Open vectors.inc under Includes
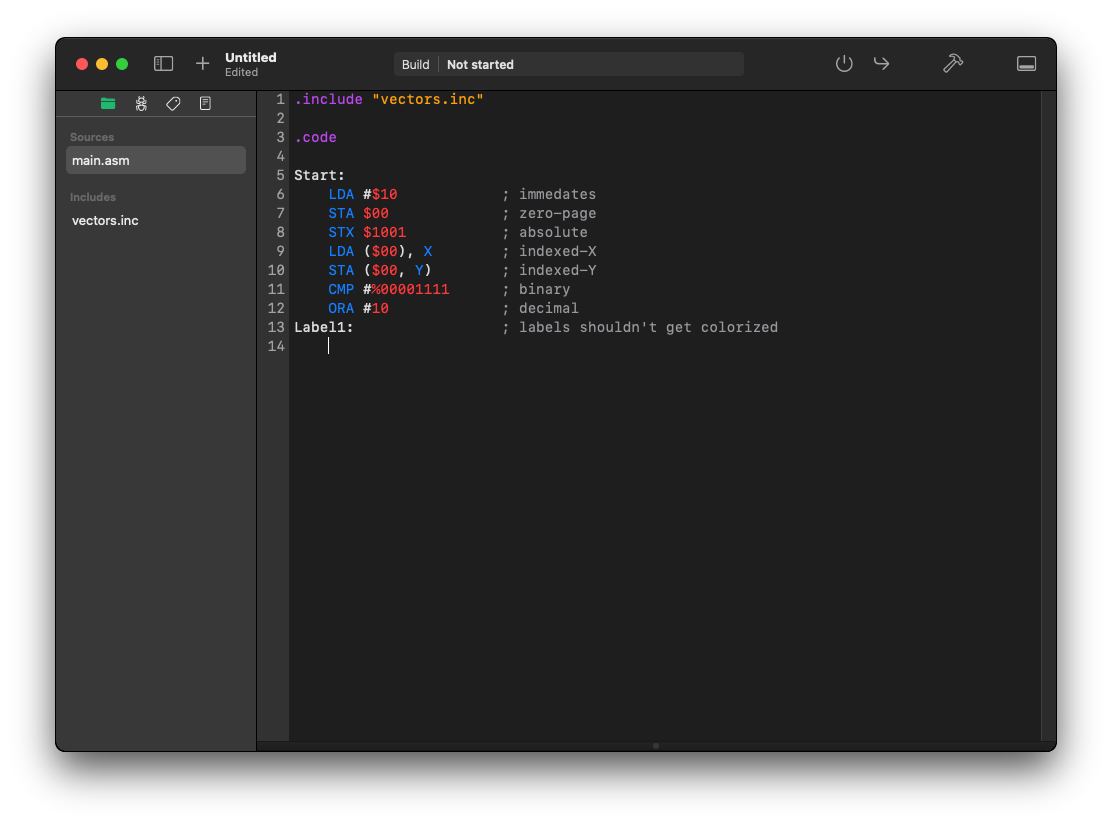 (105, 220)
